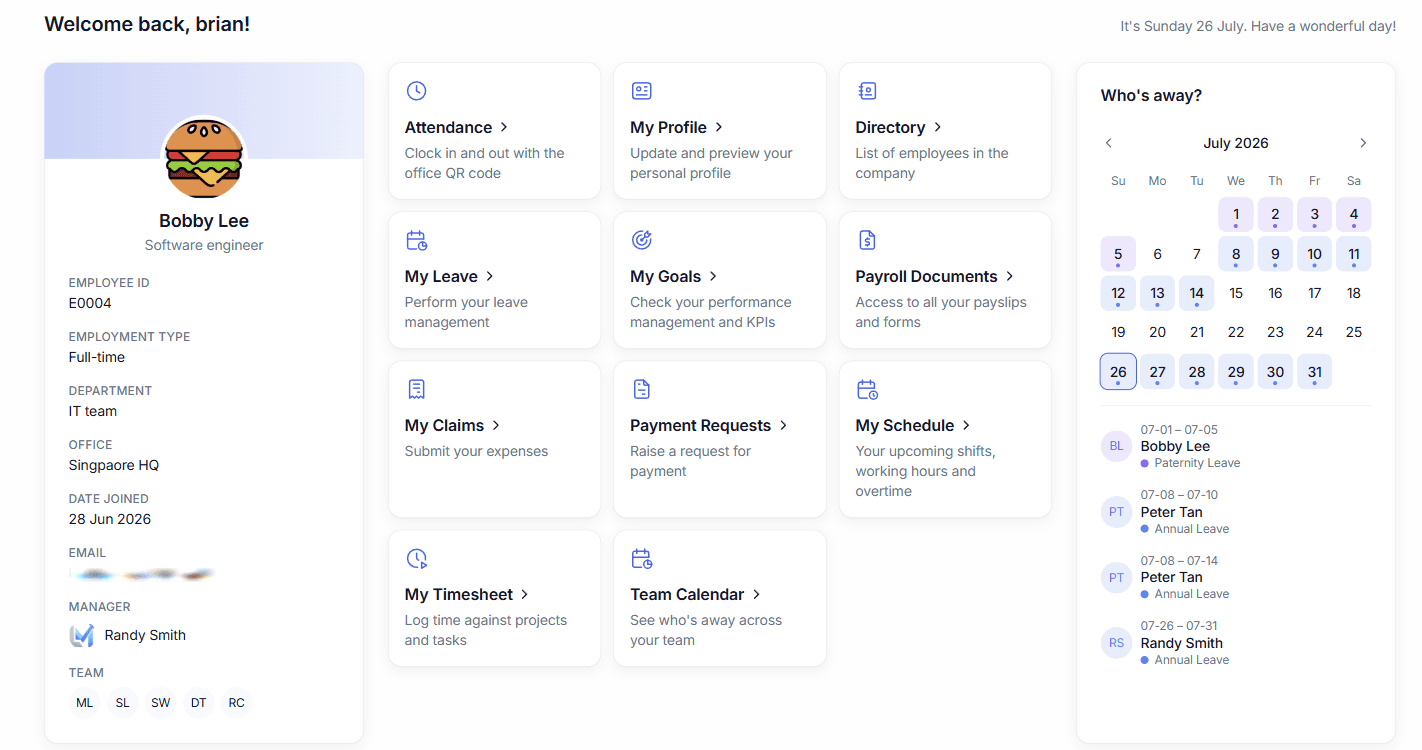
Task: Click the Bobby Lee name on profile card
Action: coord(204,221)
